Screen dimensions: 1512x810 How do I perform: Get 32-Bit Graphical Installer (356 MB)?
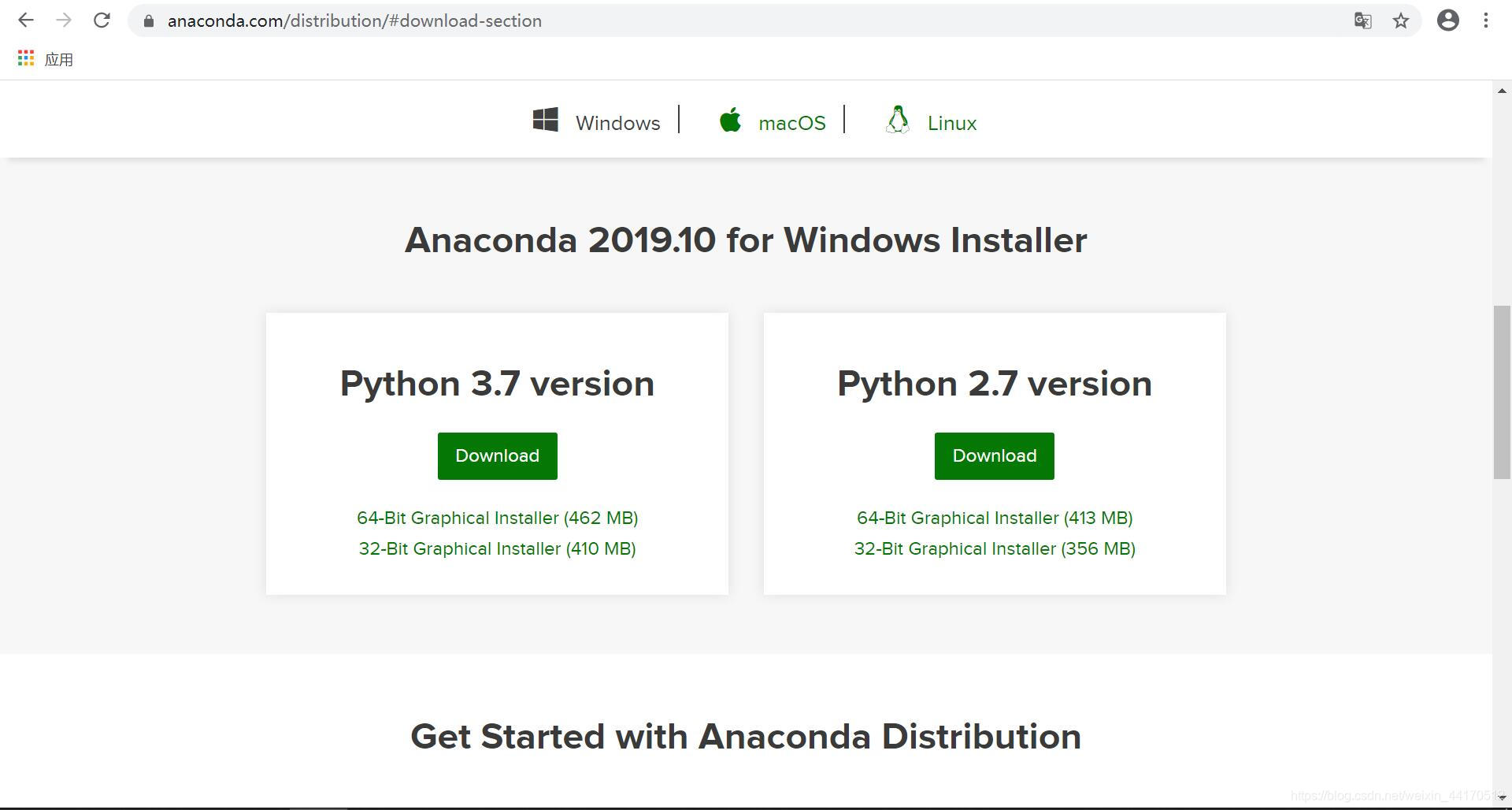[995, 548]
